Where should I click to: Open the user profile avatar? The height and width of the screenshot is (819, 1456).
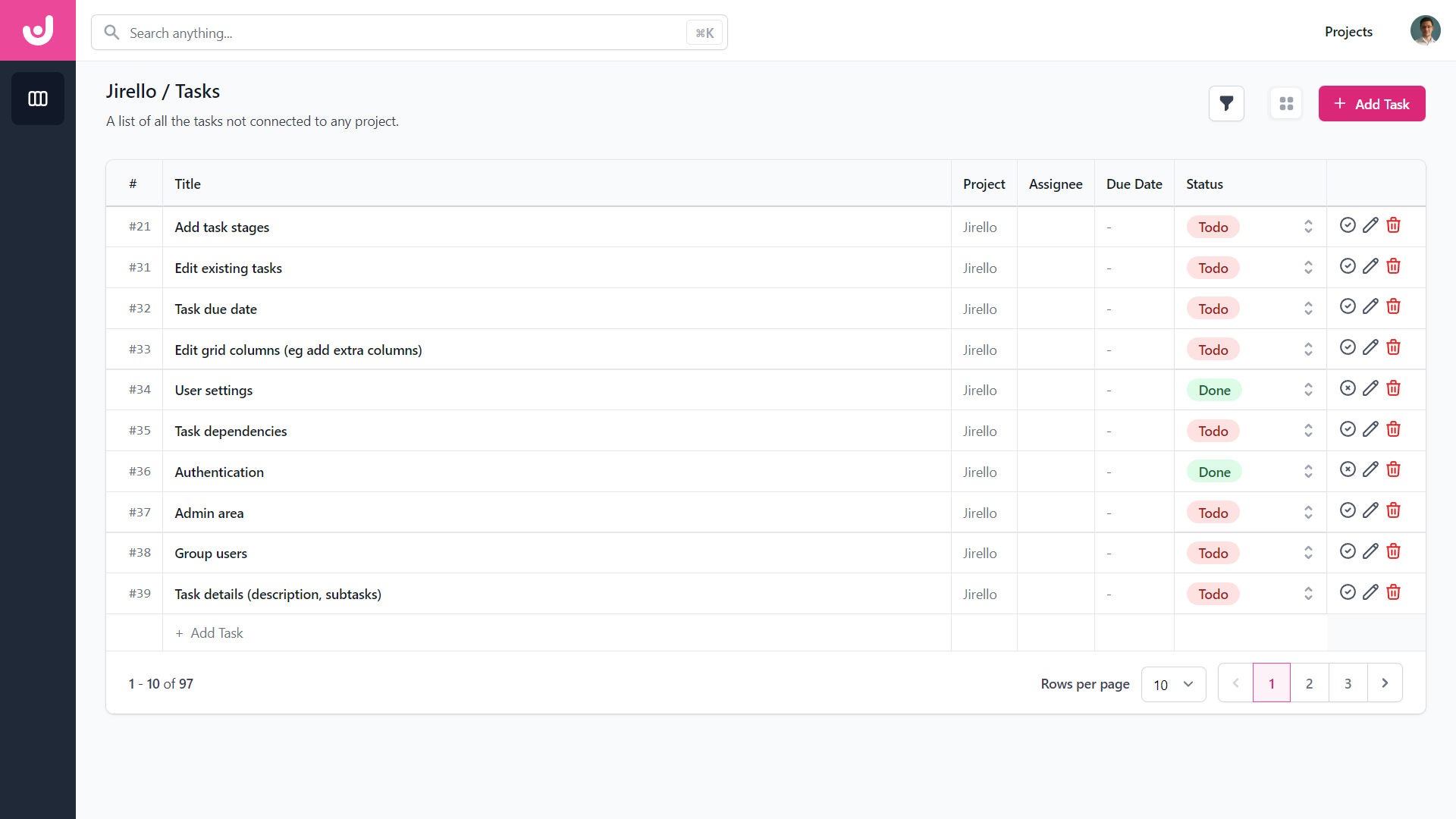pos(1425,31)
